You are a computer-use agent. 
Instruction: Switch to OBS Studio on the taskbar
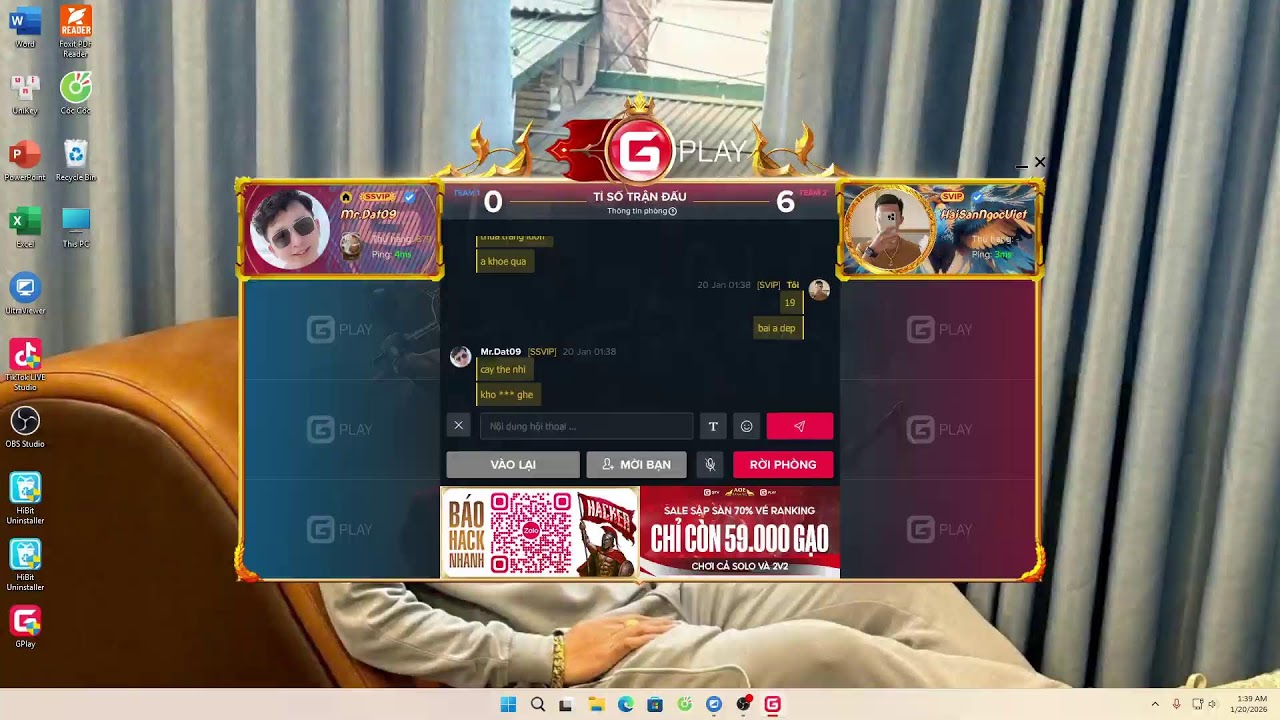tap(743, 704)
